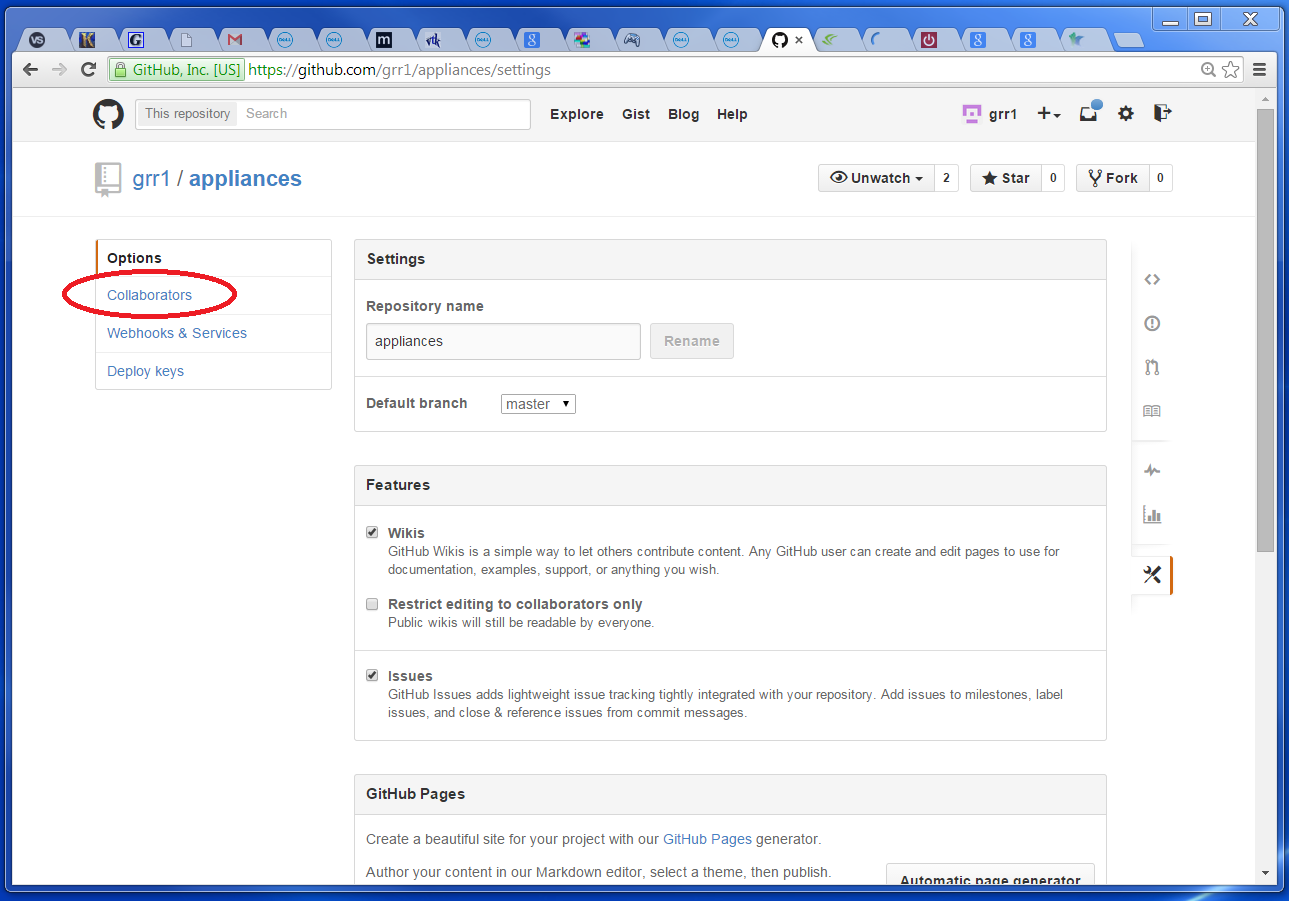Open the Graphs bar chart icon
1289x901 pixels.
tap(1152, 515)
